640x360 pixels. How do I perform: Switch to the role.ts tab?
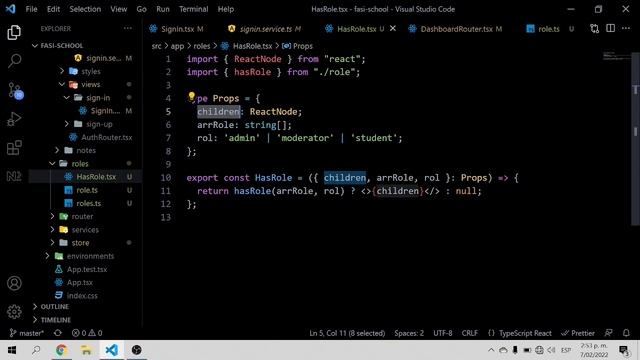point(549,29)
